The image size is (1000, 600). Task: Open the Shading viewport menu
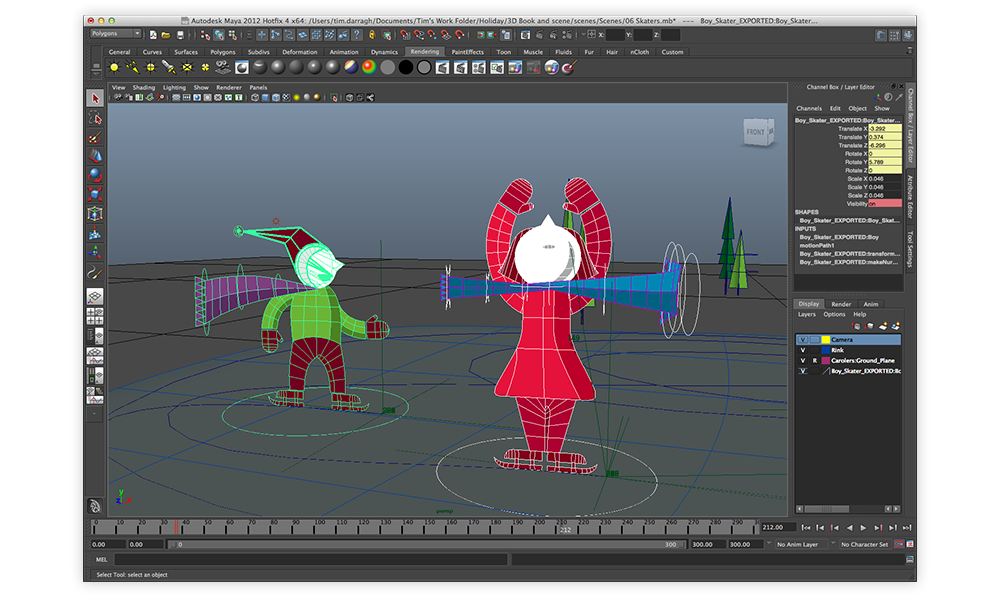click(146, 87)
